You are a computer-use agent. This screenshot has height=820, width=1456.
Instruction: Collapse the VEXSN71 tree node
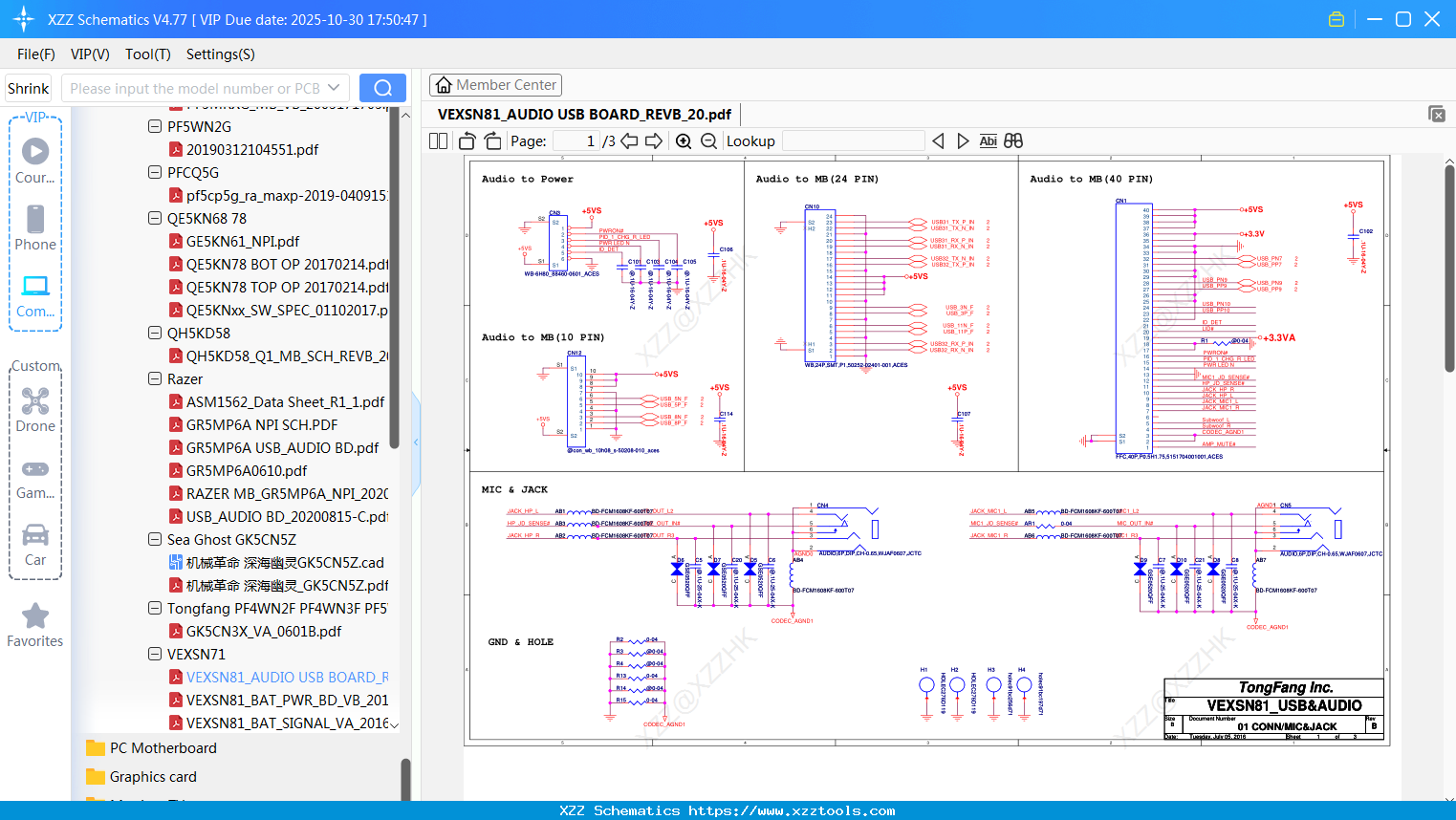pos(155,654)
